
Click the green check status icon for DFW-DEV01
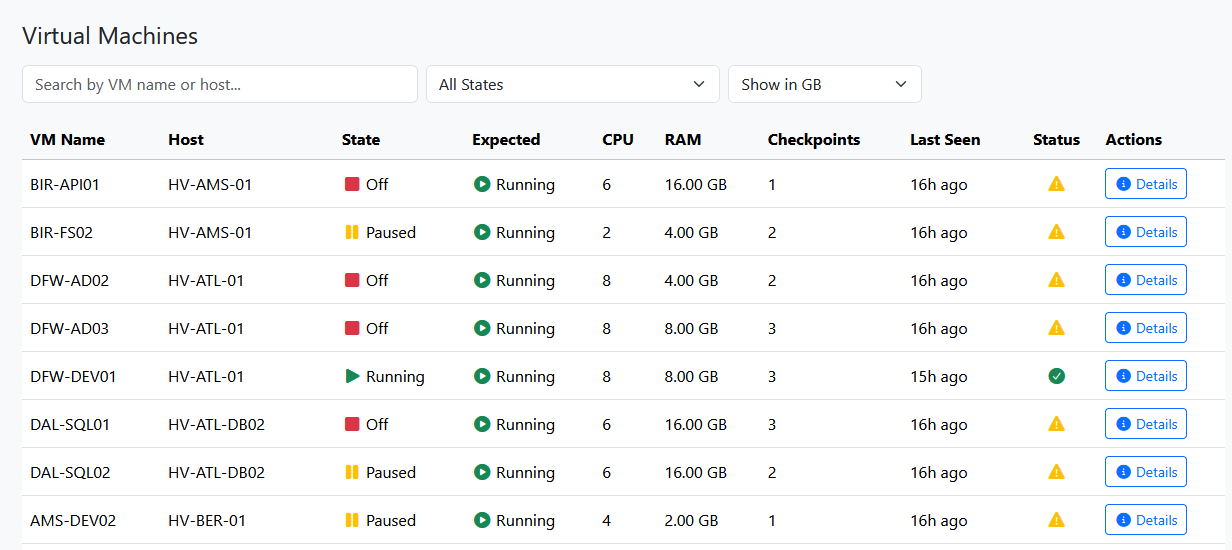(x=1056, y=376)
